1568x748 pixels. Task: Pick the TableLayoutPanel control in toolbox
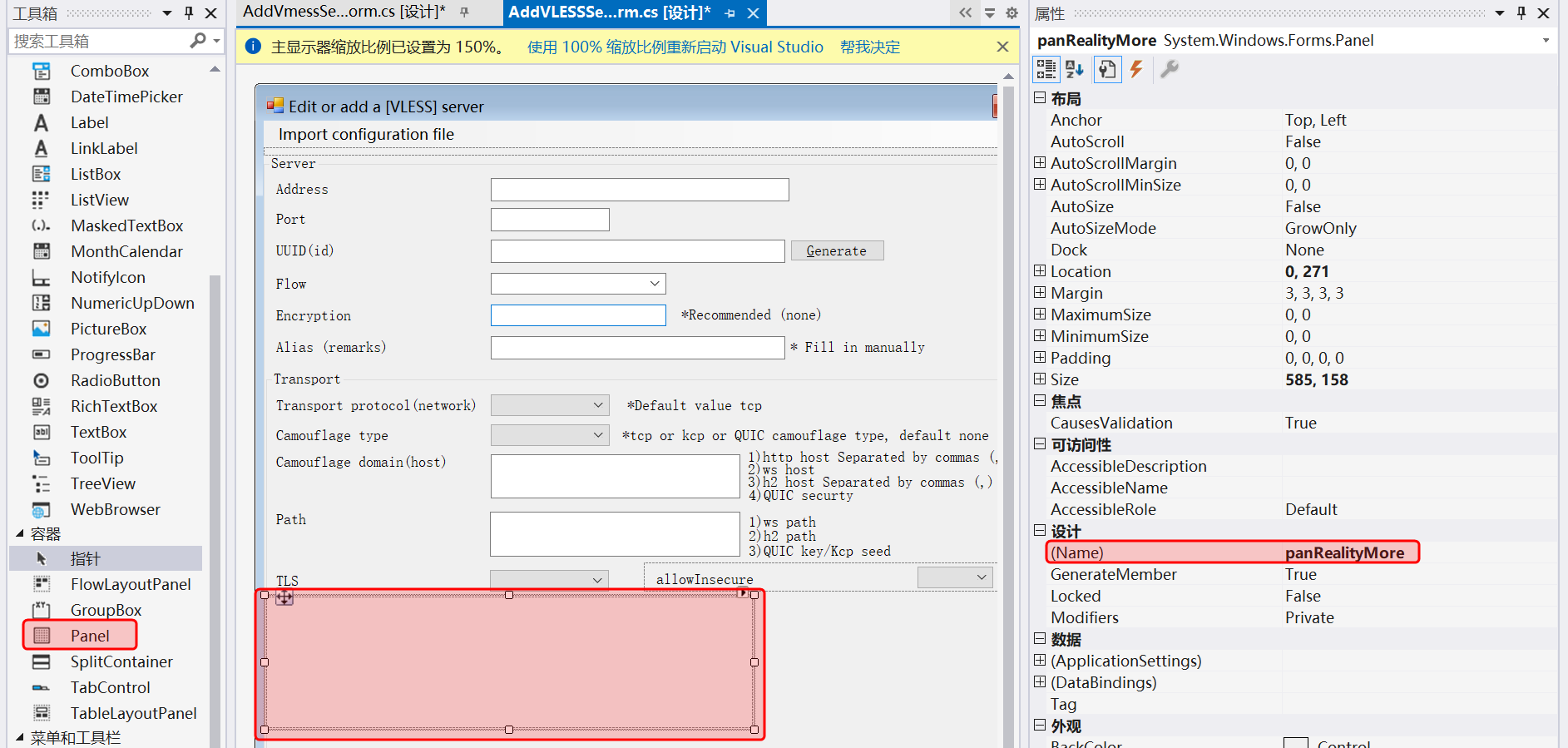133,713
